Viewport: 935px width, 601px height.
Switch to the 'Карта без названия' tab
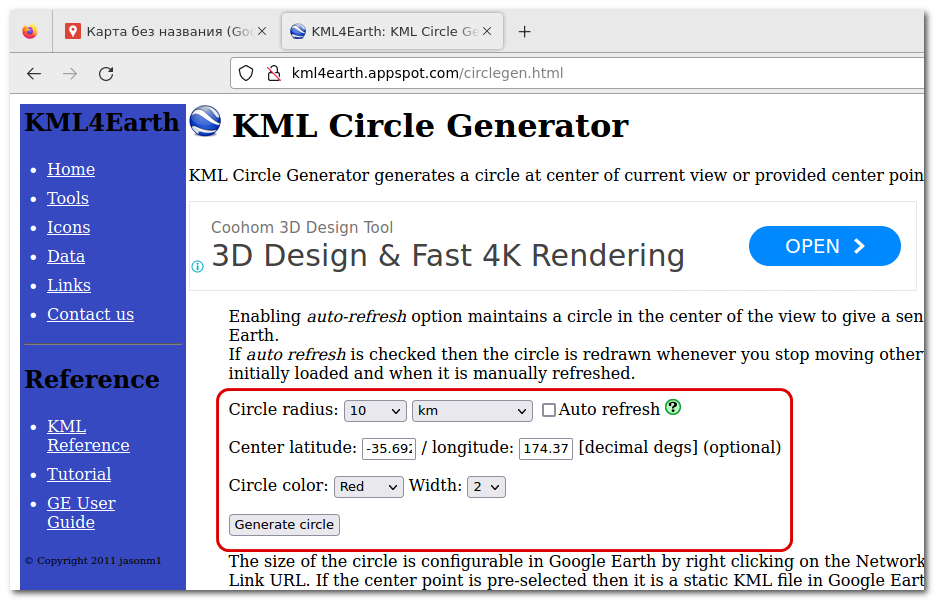coord(166,31)
